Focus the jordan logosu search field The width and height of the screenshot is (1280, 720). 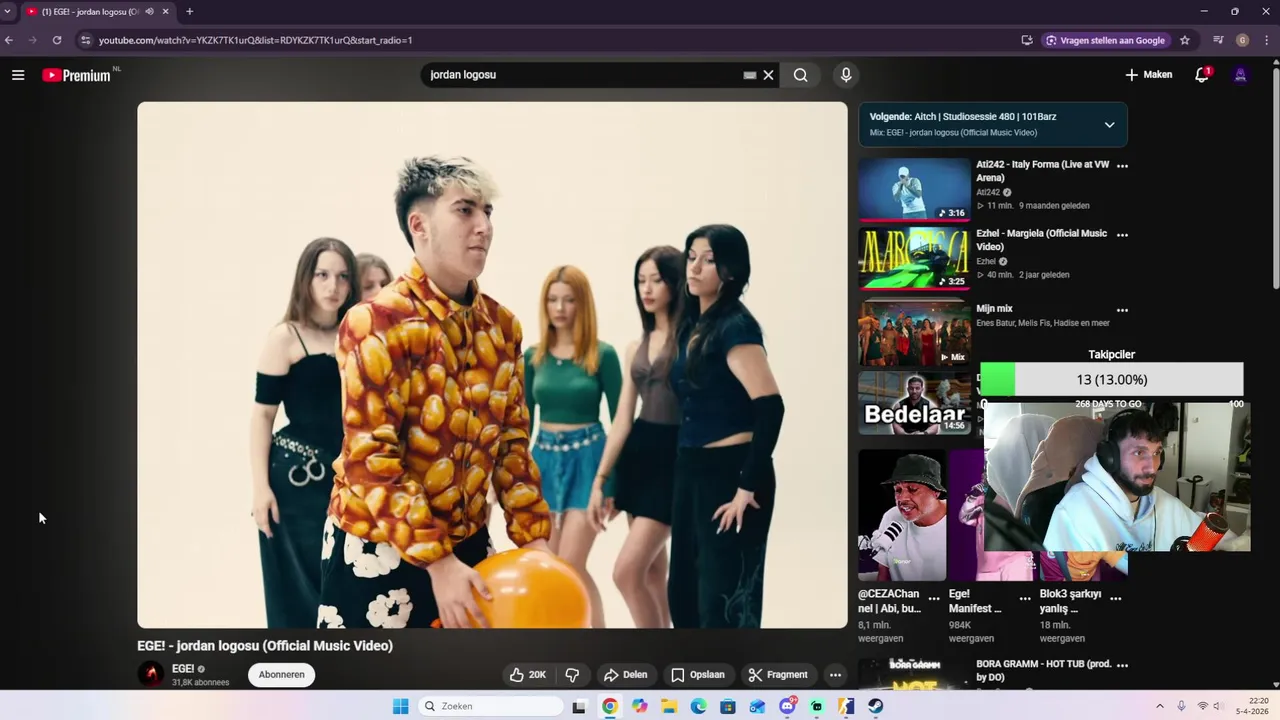(584, 75)
